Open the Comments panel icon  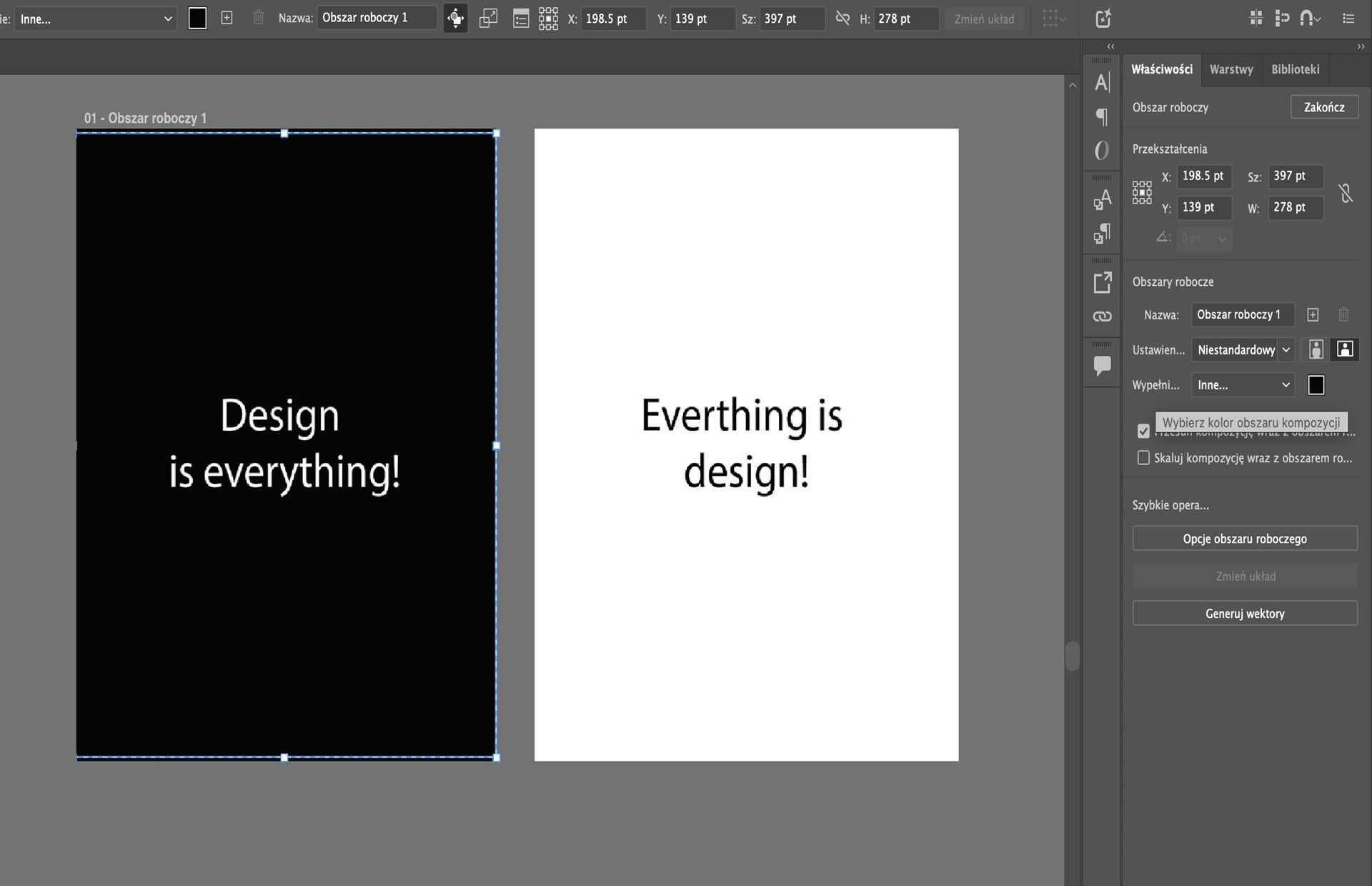tap(1102, 366)
